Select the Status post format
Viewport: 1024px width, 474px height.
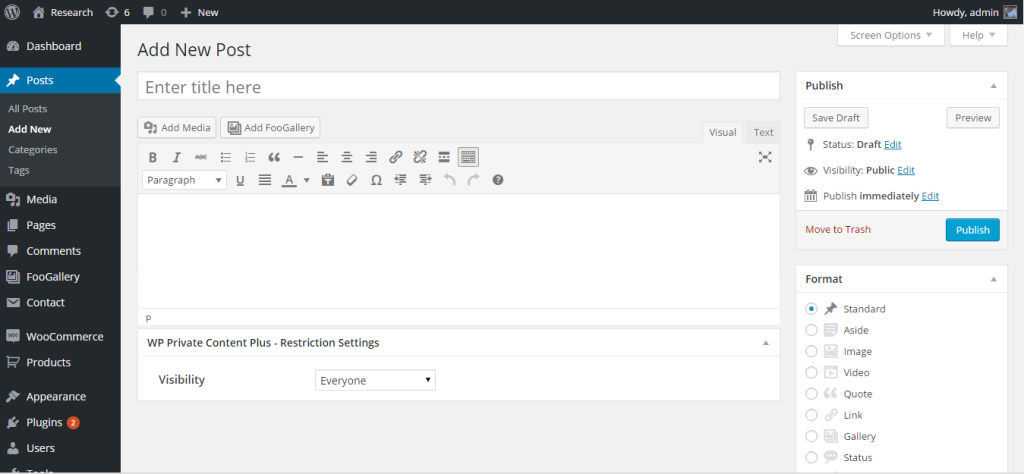coord(811,458)
